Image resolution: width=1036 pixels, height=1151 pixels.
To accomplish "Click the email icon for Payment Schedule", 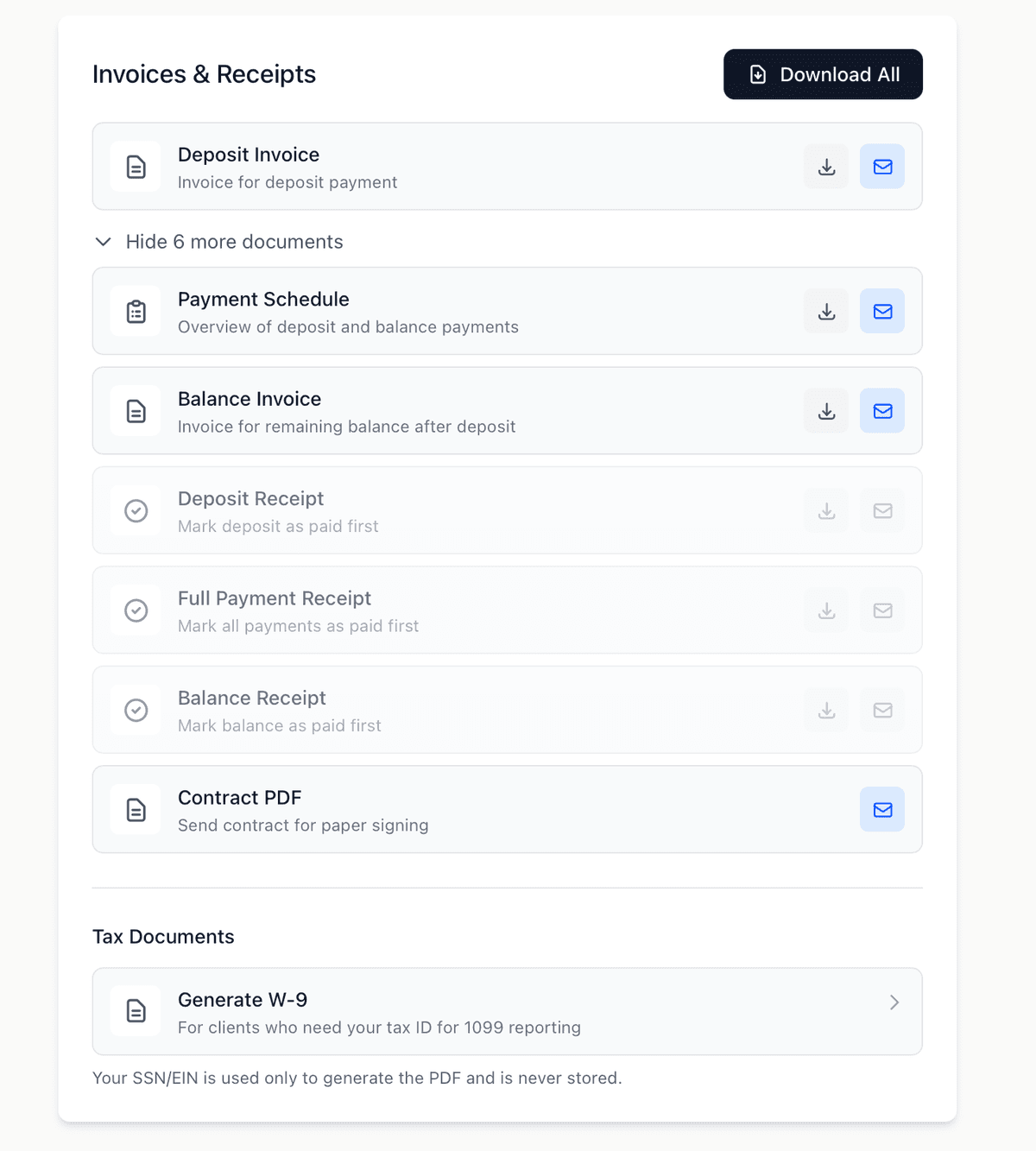I will pos(881,311).
